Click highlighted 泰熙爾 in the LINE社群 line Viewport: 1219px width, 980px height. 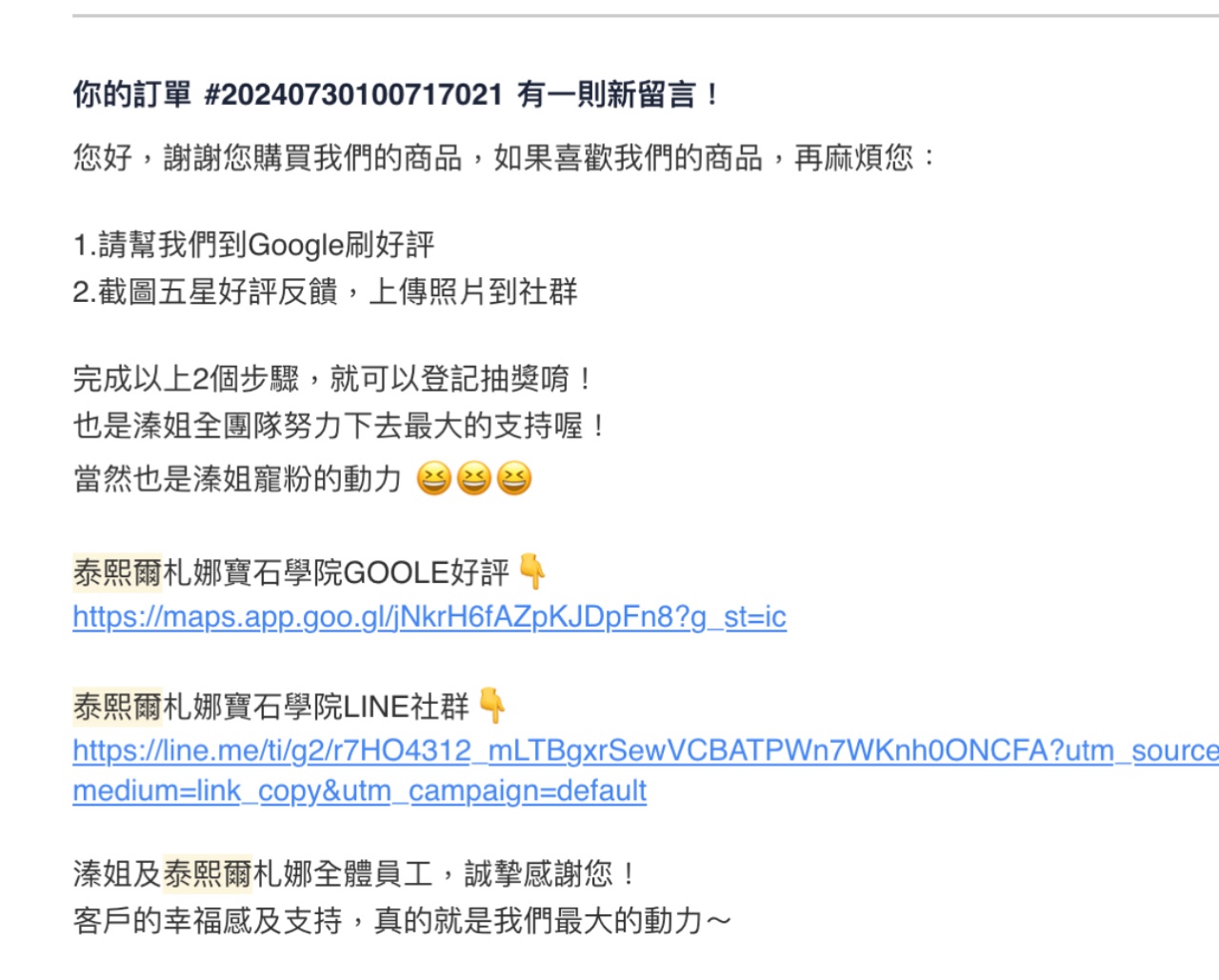[118, 707]
